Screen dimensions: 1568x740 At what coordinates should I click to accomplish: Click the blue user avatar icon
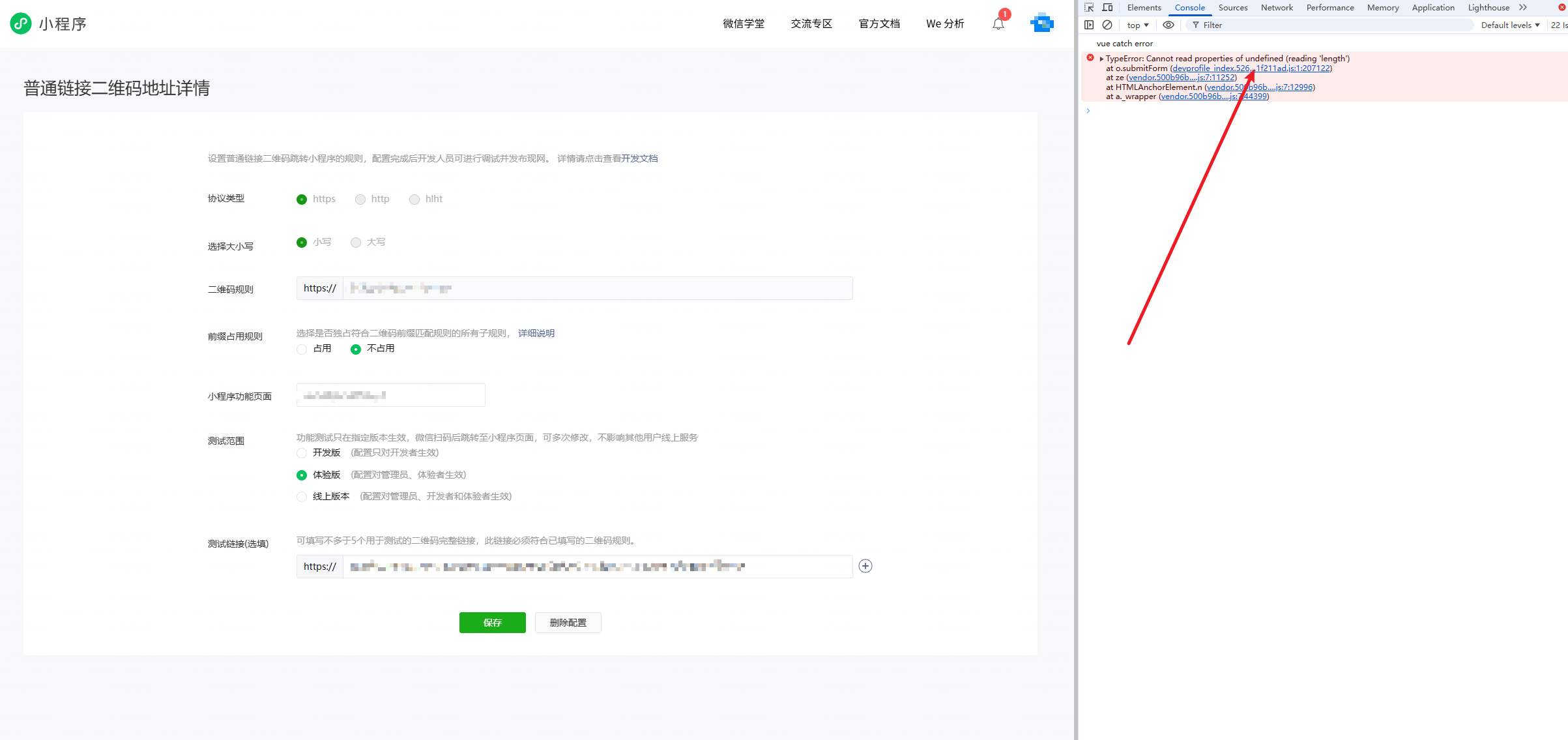coord(1042,23)
